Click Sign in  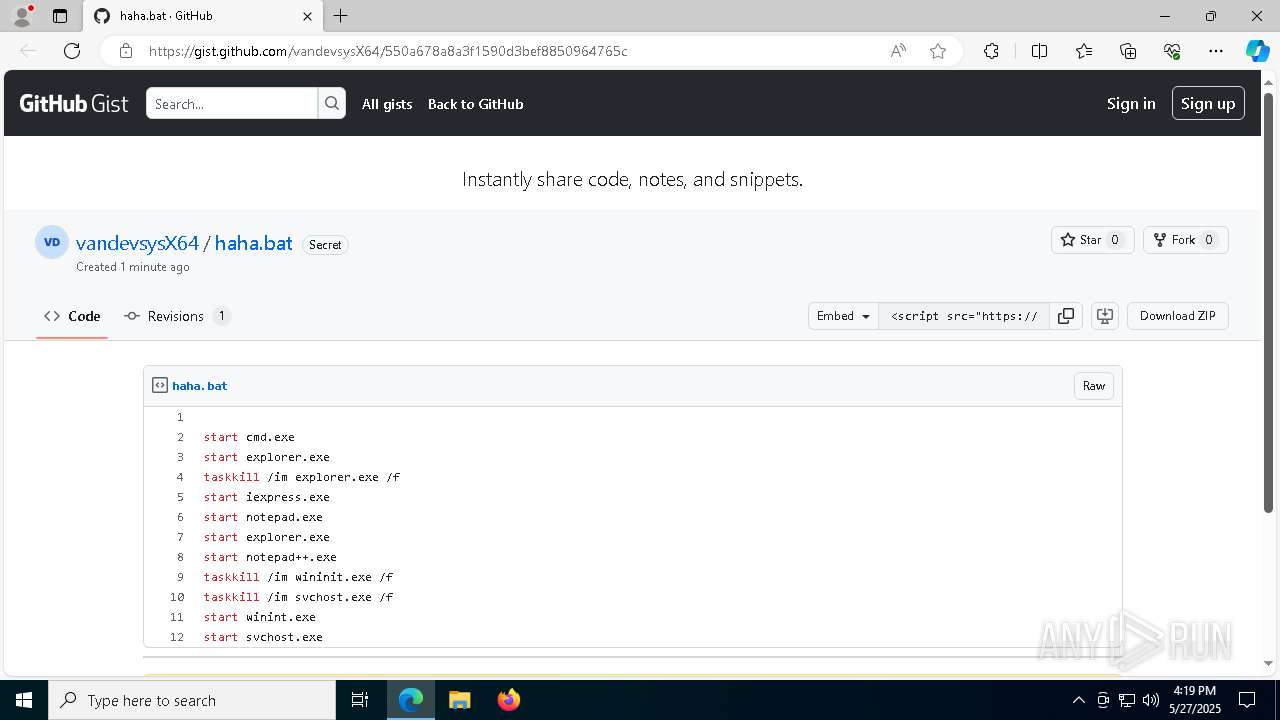[1131, 104]
